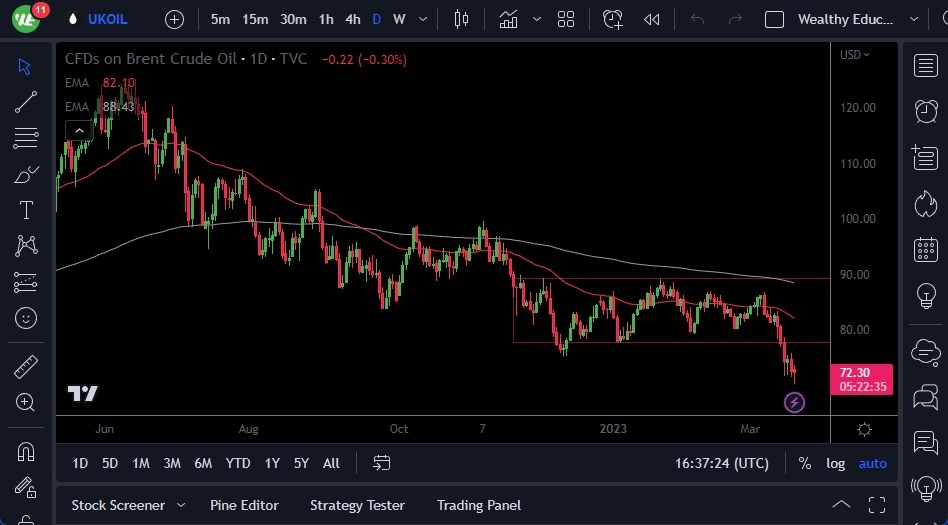Viewport: 948px width, 525px height.
Task: Open the USD currency dropdown
Action: pyautogui.click(x=854, y=55)
